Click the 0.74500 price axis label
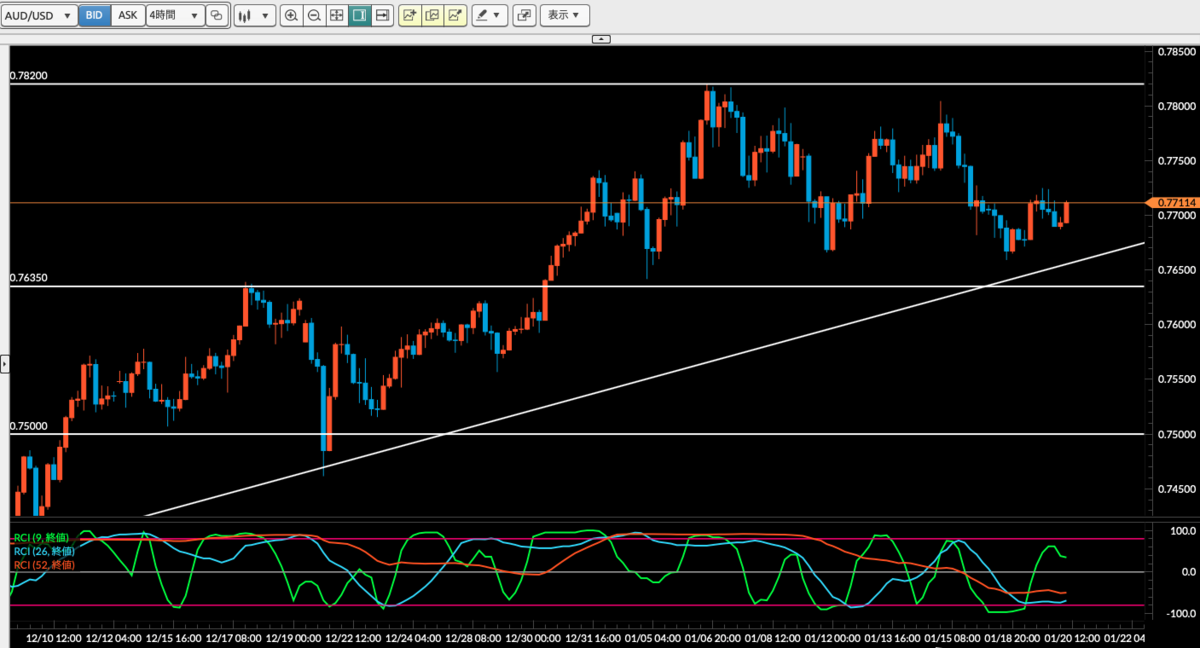 [x=1175, y=489]
